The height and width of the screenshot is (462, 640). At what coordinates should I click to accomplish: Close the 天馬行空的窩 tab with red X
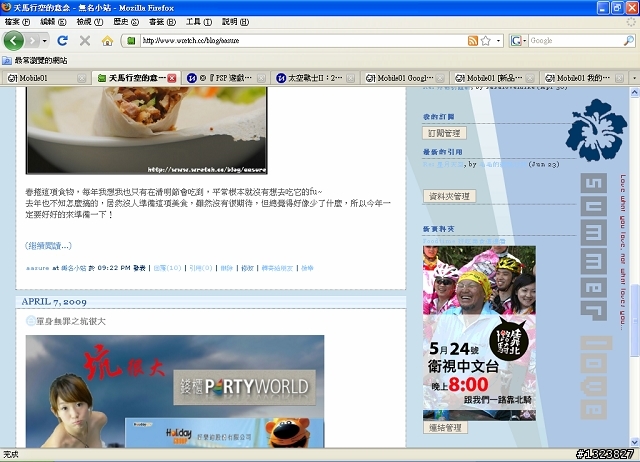(172, 78)
